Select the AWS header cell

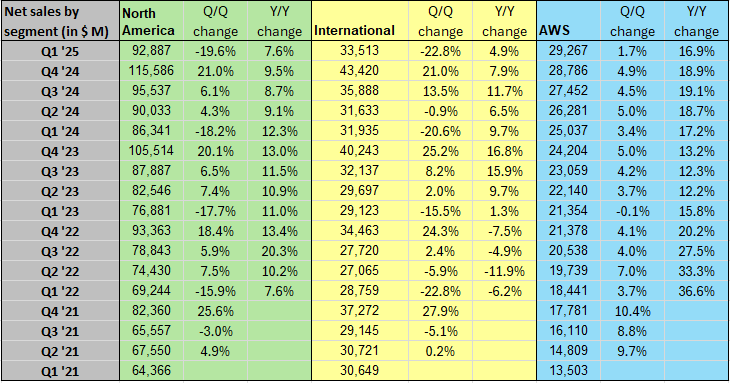coord(568,21)
